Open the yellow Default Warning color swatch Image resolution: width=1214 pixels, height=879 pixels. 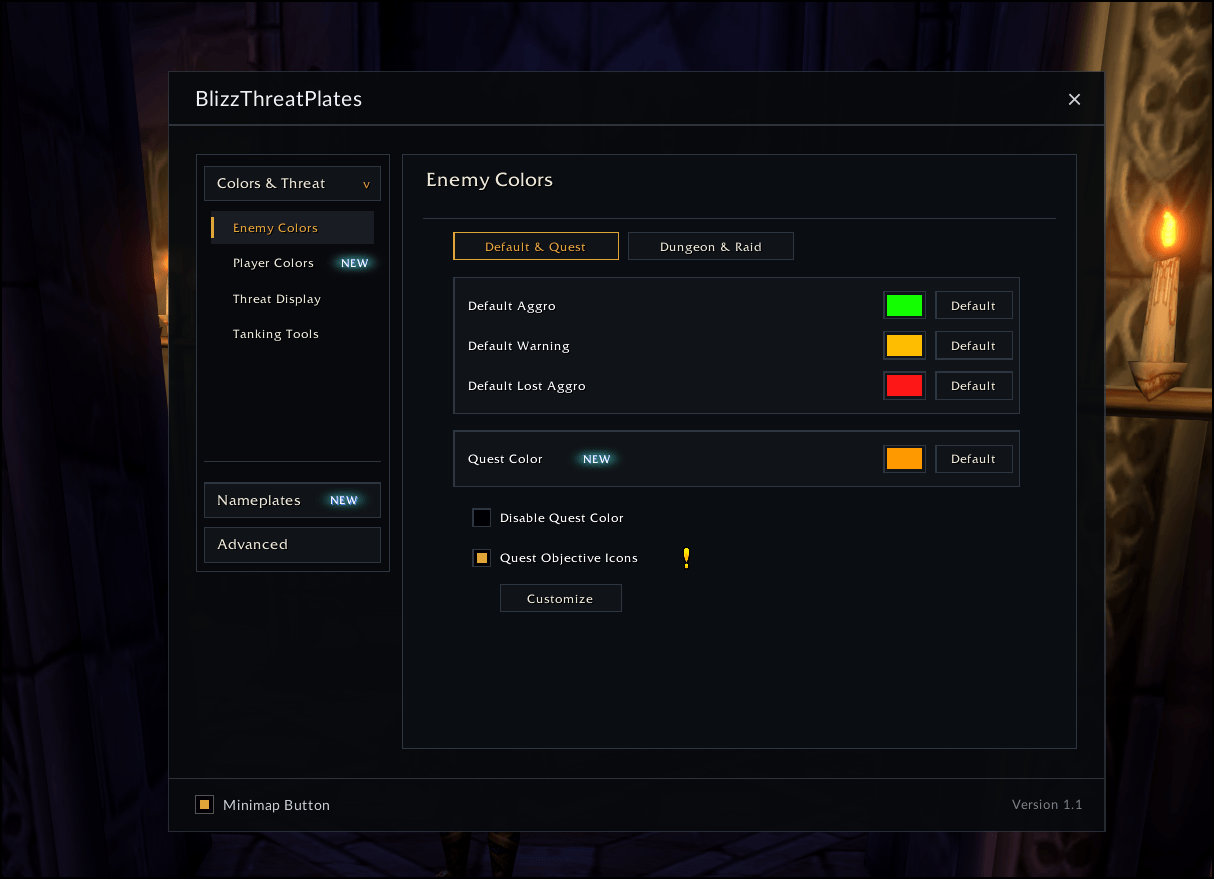[904, 346]
